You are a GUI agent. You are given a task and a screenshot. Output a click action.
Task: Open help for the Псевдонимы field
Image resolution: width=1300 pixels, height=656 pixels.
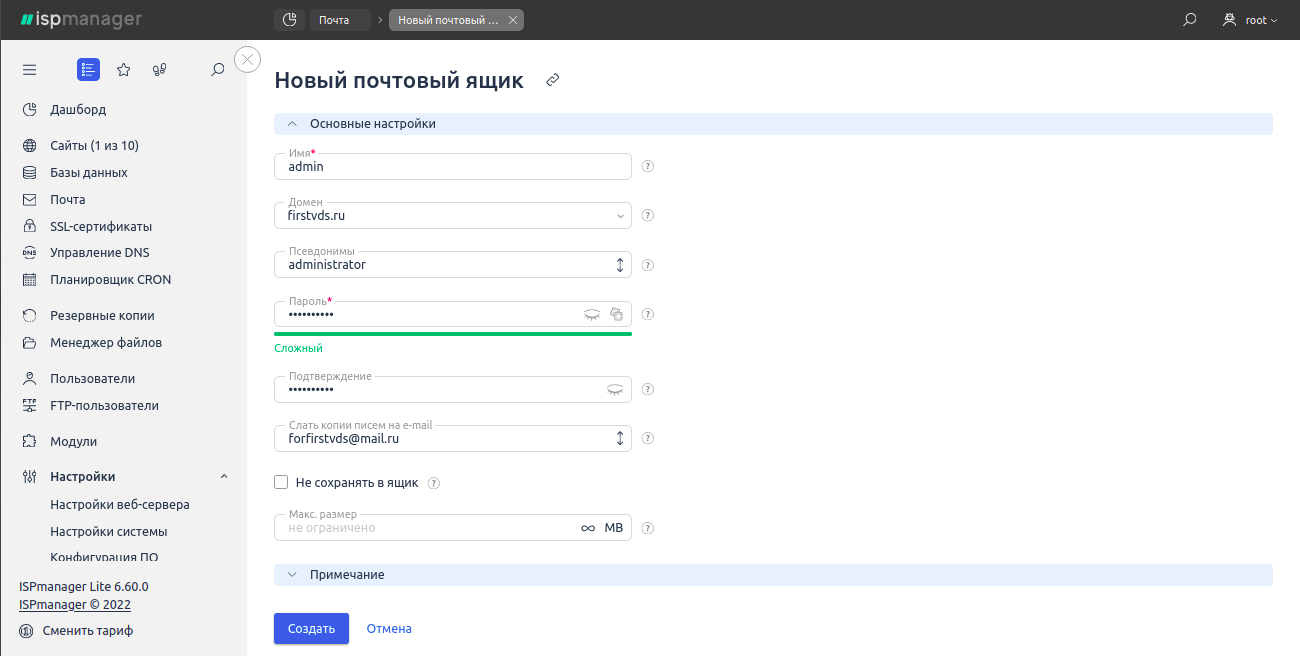(648, 265)
